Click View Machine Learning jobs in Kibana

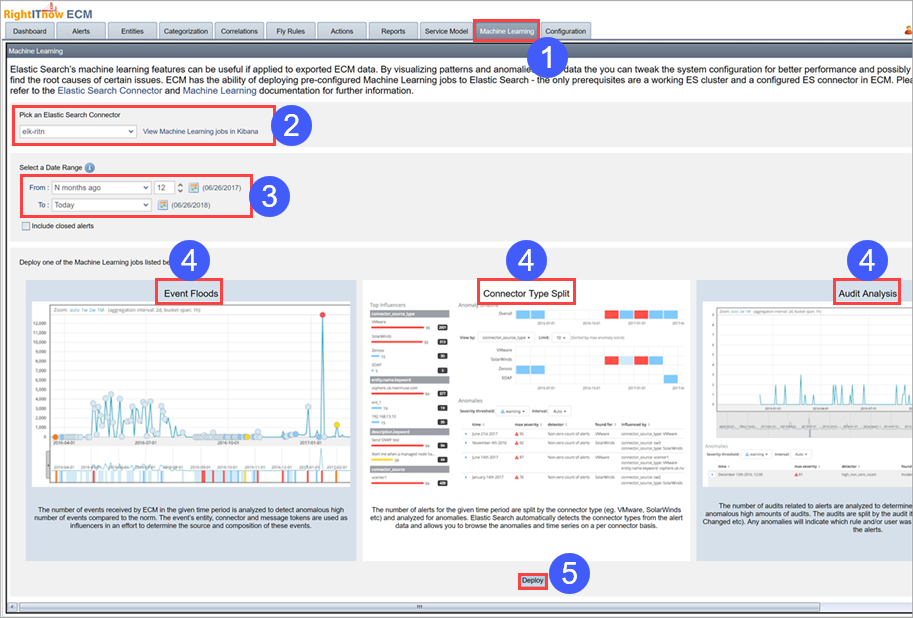coord(200,132)
